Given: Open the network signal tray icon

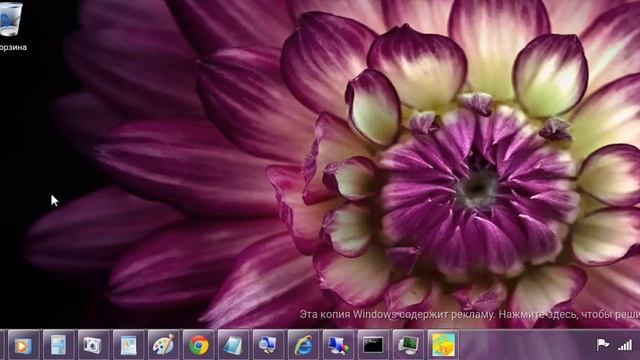Looking at the screenshot, I should [x=625, y=345].
